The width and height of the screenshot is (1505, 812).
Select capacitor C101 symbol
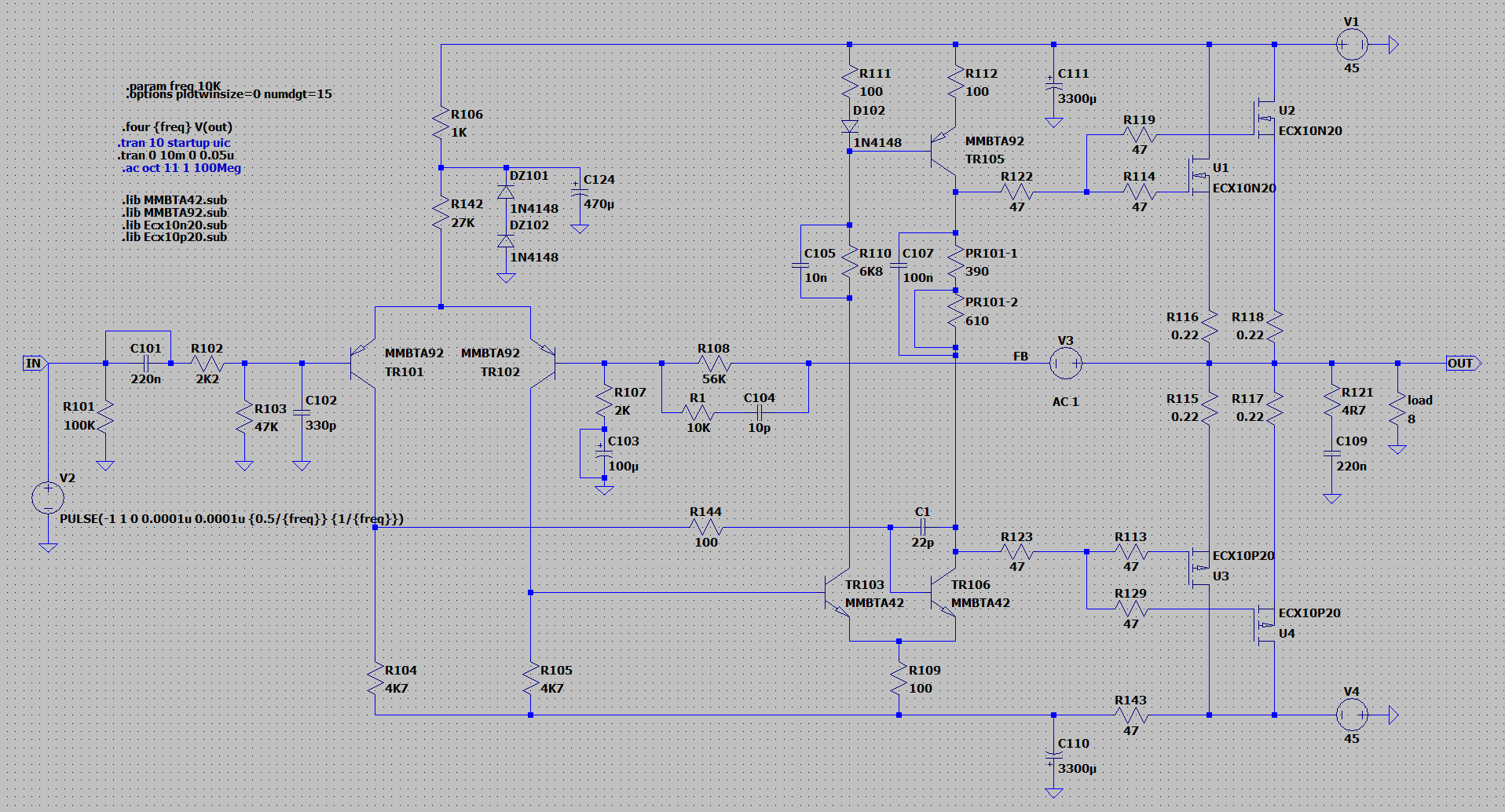click(146, 364)
